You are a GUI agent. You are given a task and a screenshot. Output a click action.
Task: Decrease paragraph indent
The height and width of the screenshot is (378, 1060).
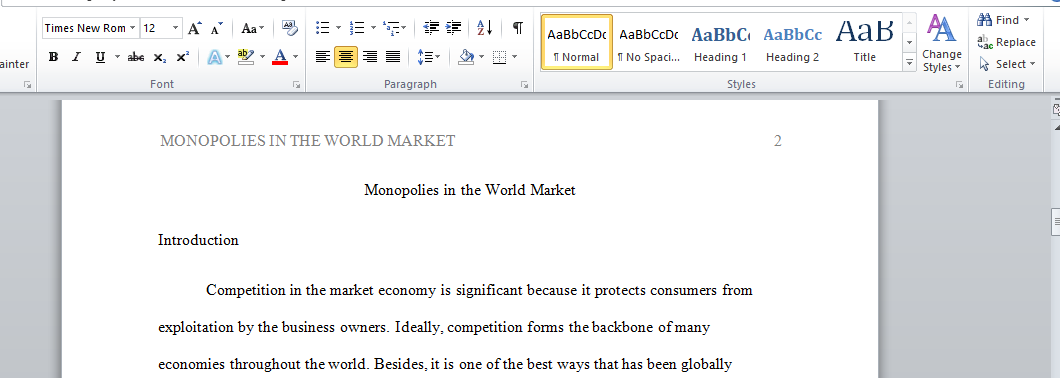[x=431, y=28]
